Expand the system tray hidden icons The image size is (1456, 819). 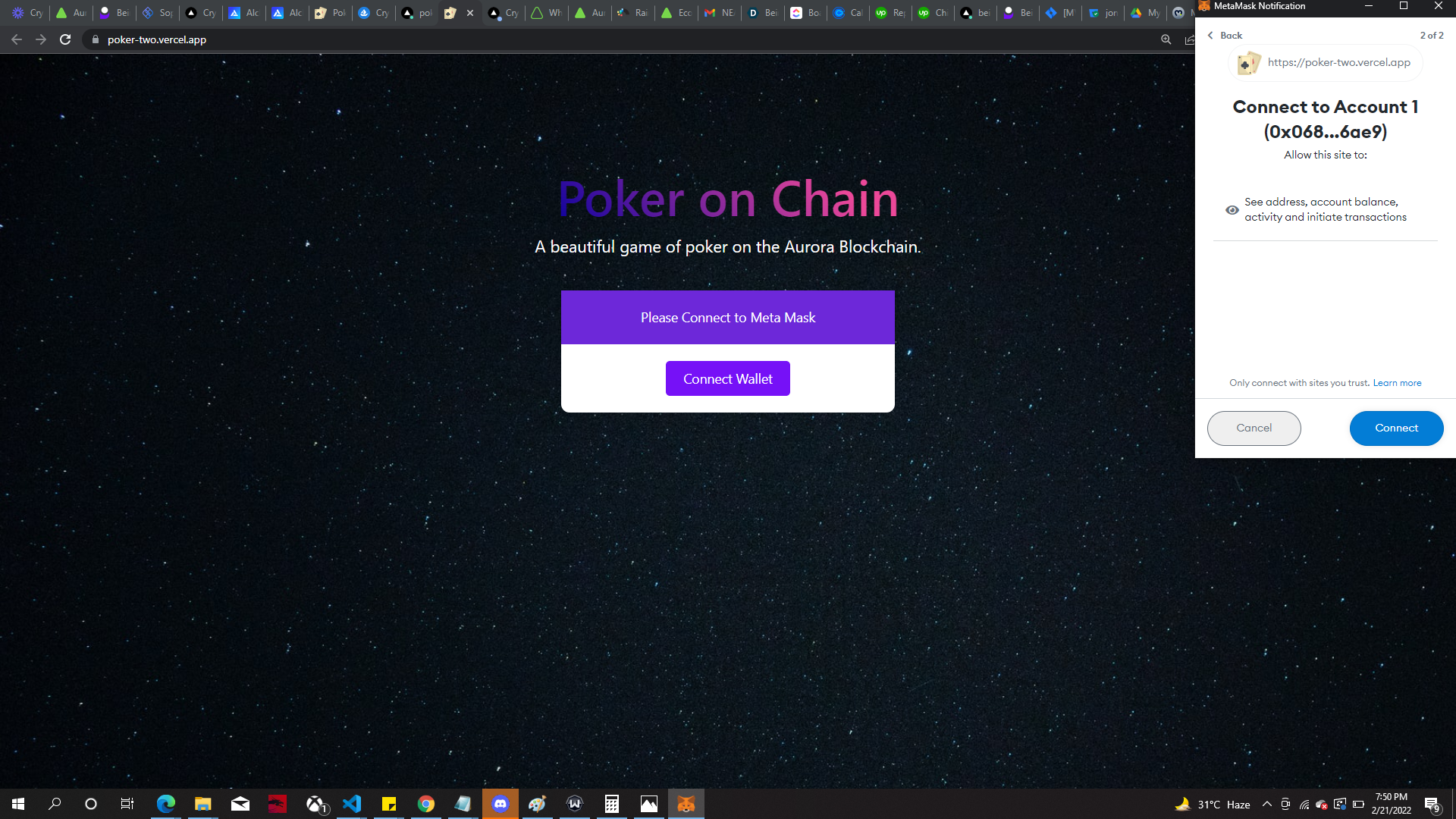point(1266,804)
